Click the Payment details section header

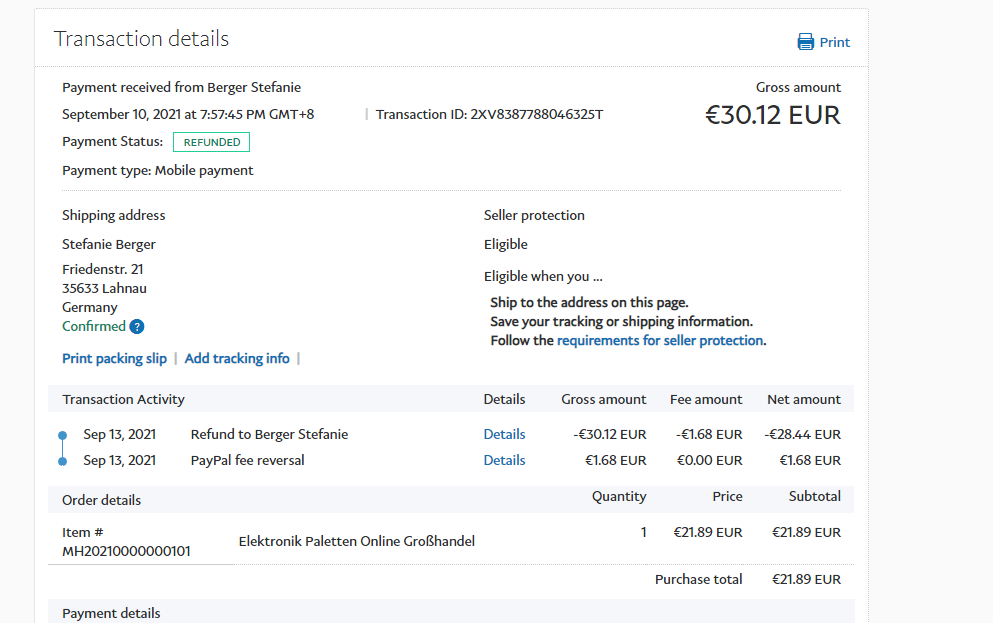[x=111, y=613]
